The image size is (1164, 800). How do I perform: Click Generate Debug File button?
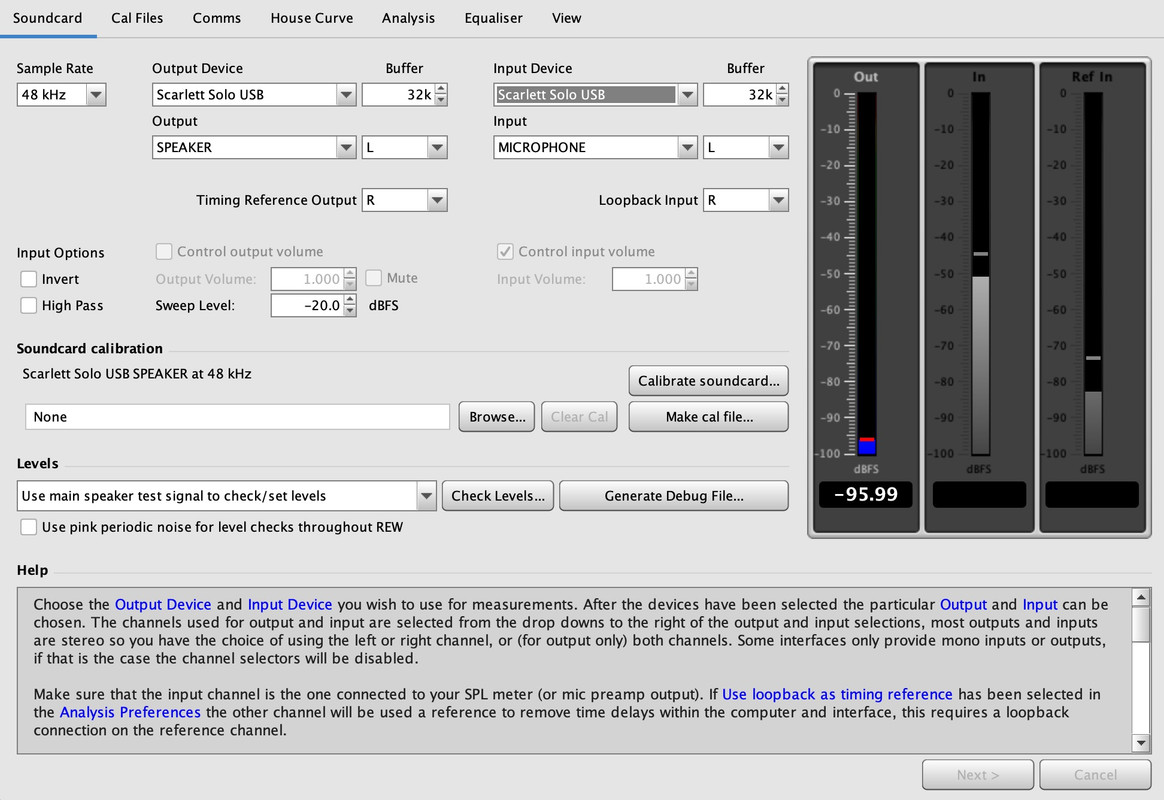coord(673,496)
